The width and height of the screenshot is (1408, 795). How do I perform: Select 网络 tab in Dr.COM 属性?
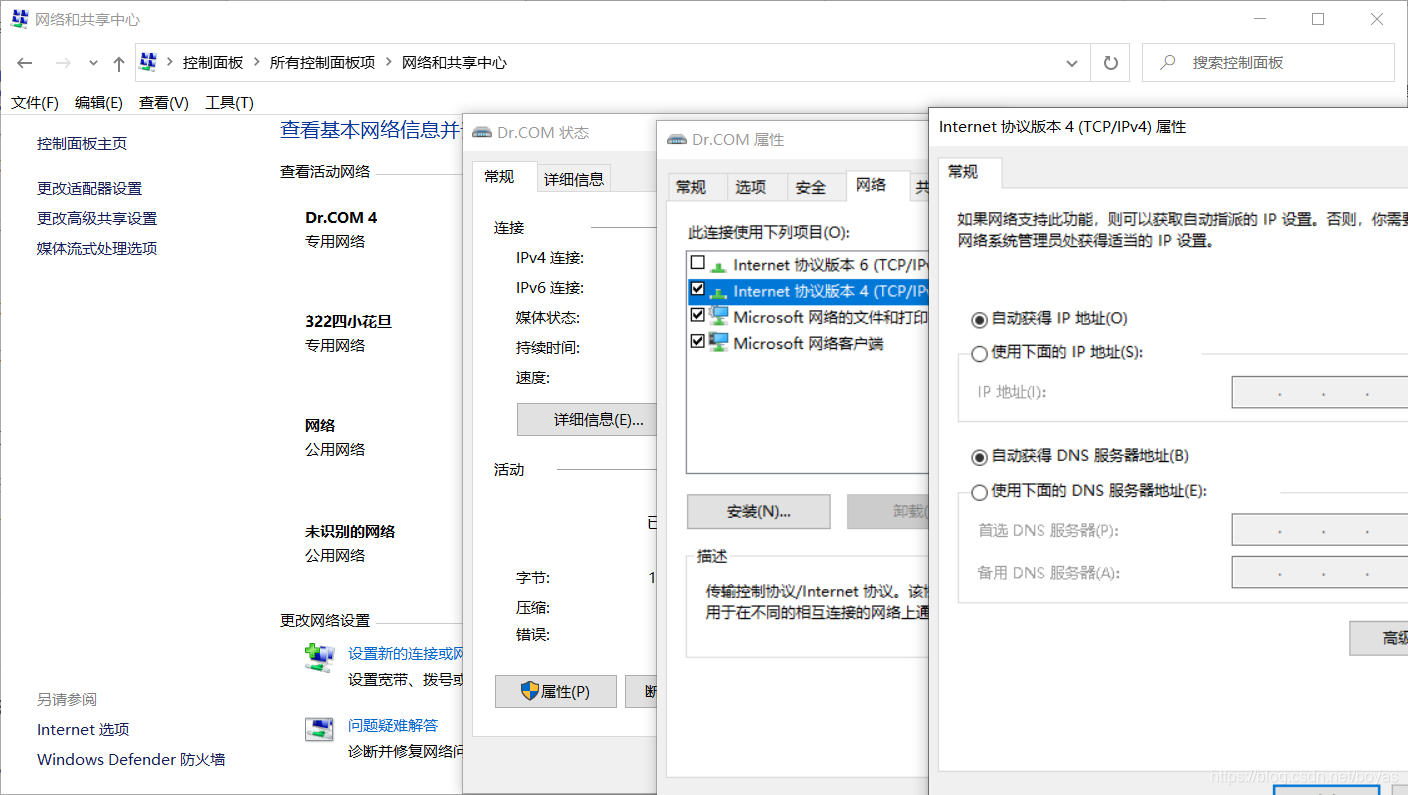click(x=871, y=184)
